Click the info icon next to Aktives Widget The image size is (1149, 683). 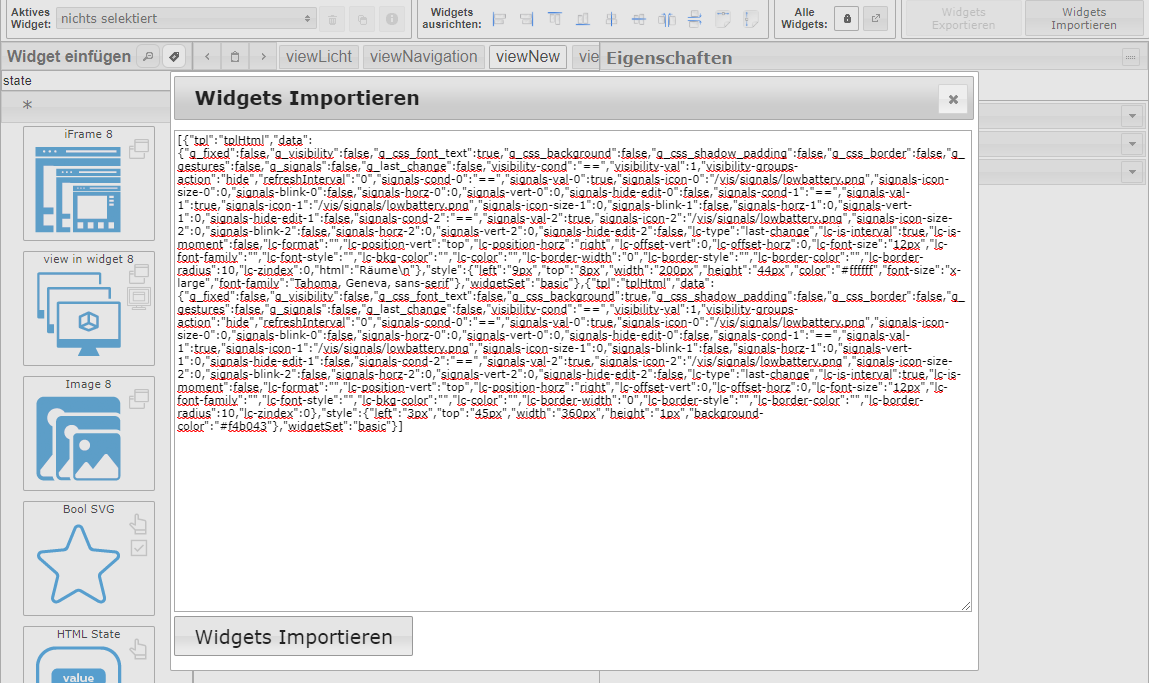click(391, 19)
